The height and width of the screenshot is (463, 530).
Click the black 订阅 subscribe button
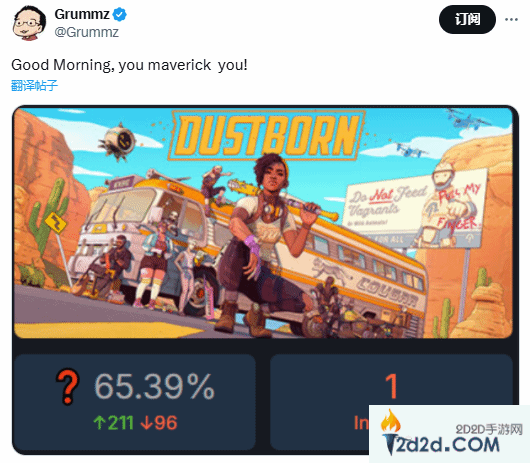[x=467, y=20]
